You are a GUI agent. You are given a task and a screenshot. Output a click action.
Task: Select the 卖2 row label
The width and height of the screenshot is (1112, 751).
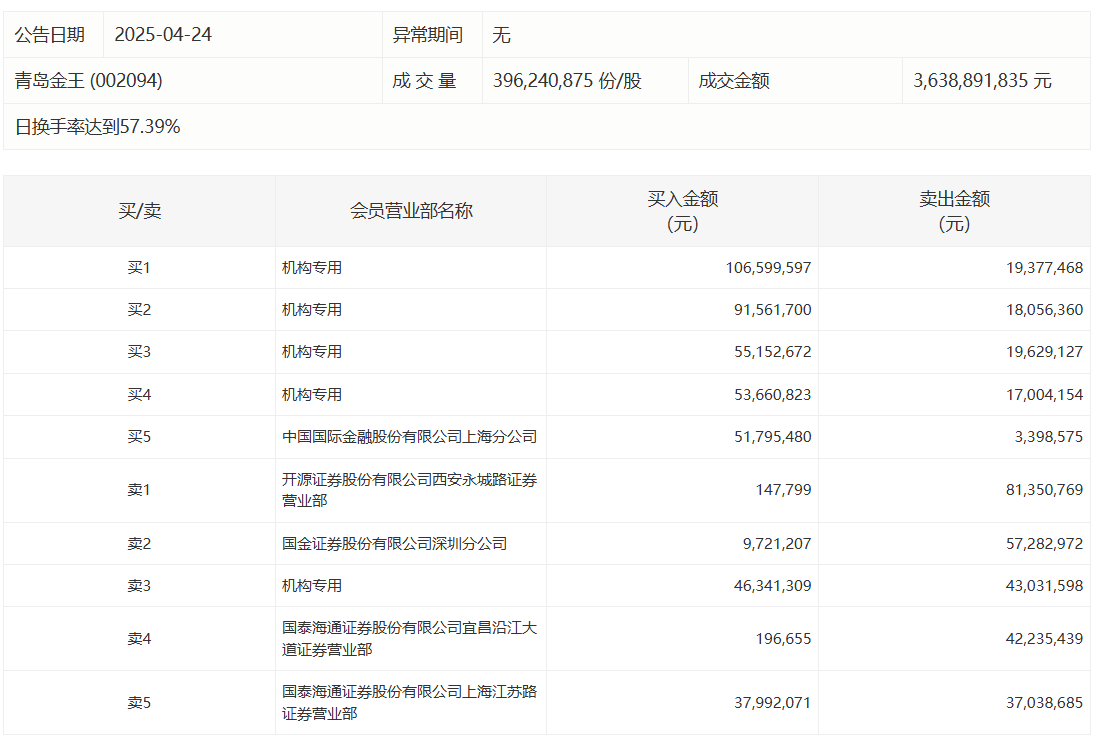click(x=139, y=544)
